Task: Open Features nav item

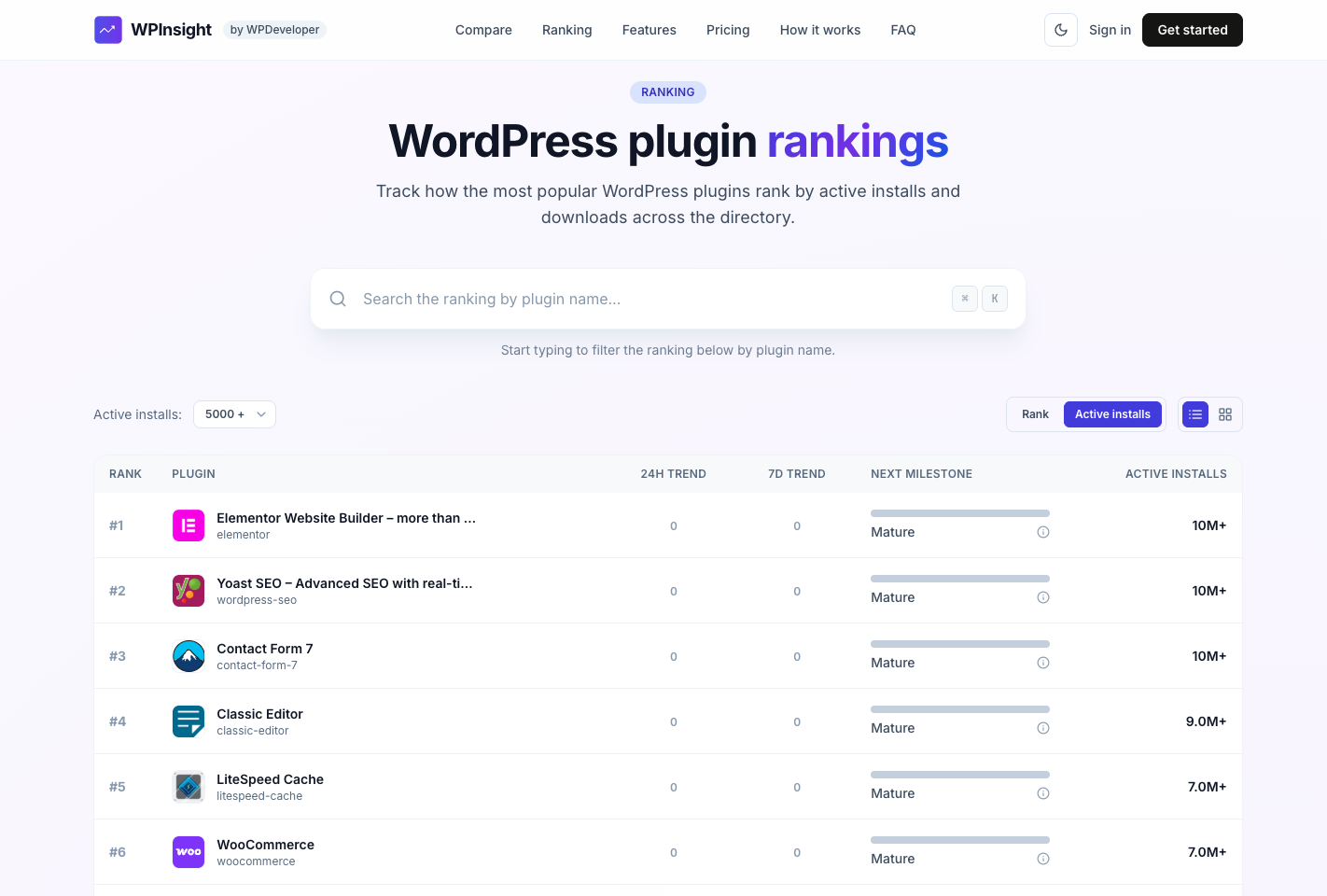Action: pyautogui.click(x=650, y=30)
